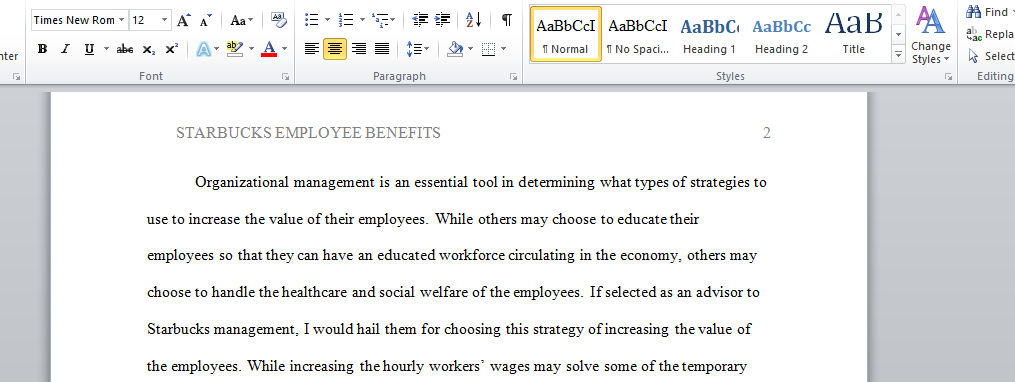The image size is (1015, 382).
Task: Apply text highlight color
Action: 234,49
